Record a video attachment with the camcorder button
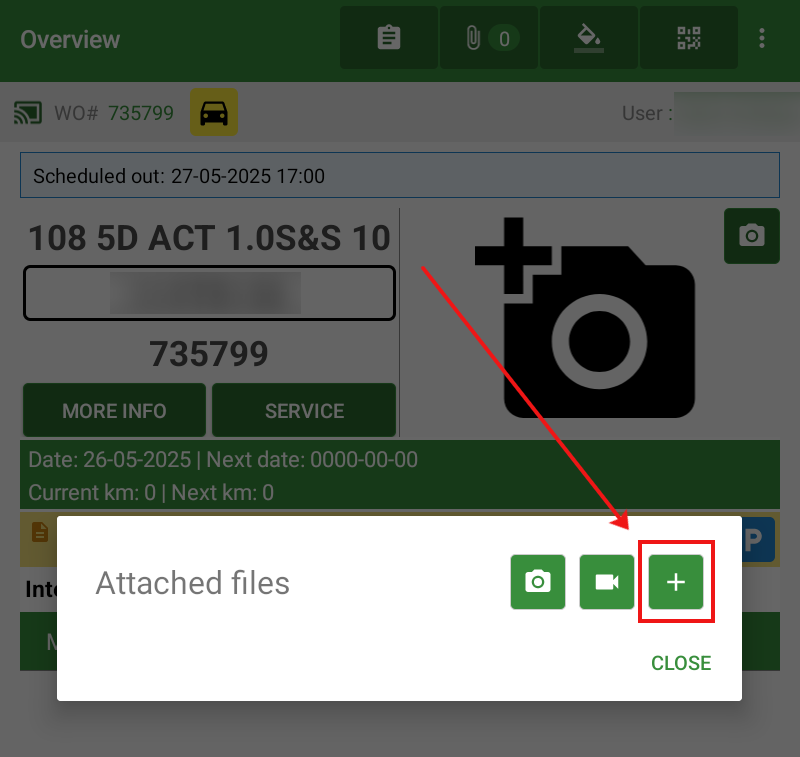The height and width of the screenshot is (757, 800). pos(607,582)
